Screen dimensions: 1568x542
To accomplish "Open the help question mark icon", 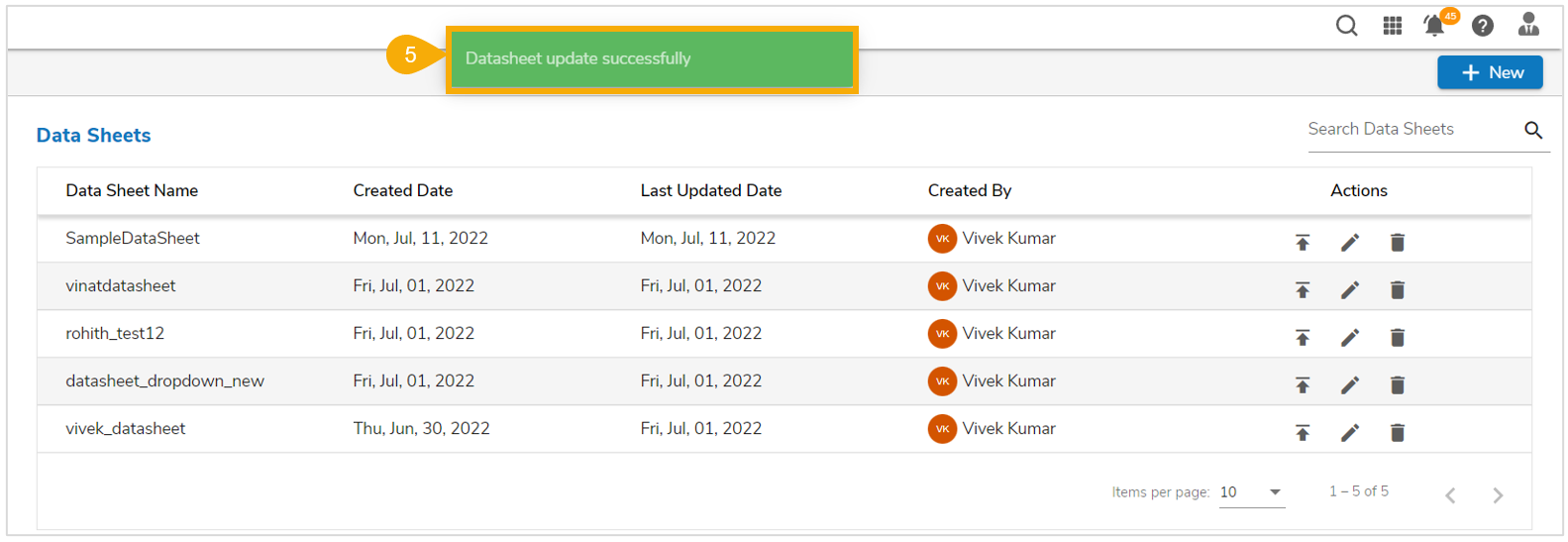I will click(x=1482, y=26).
